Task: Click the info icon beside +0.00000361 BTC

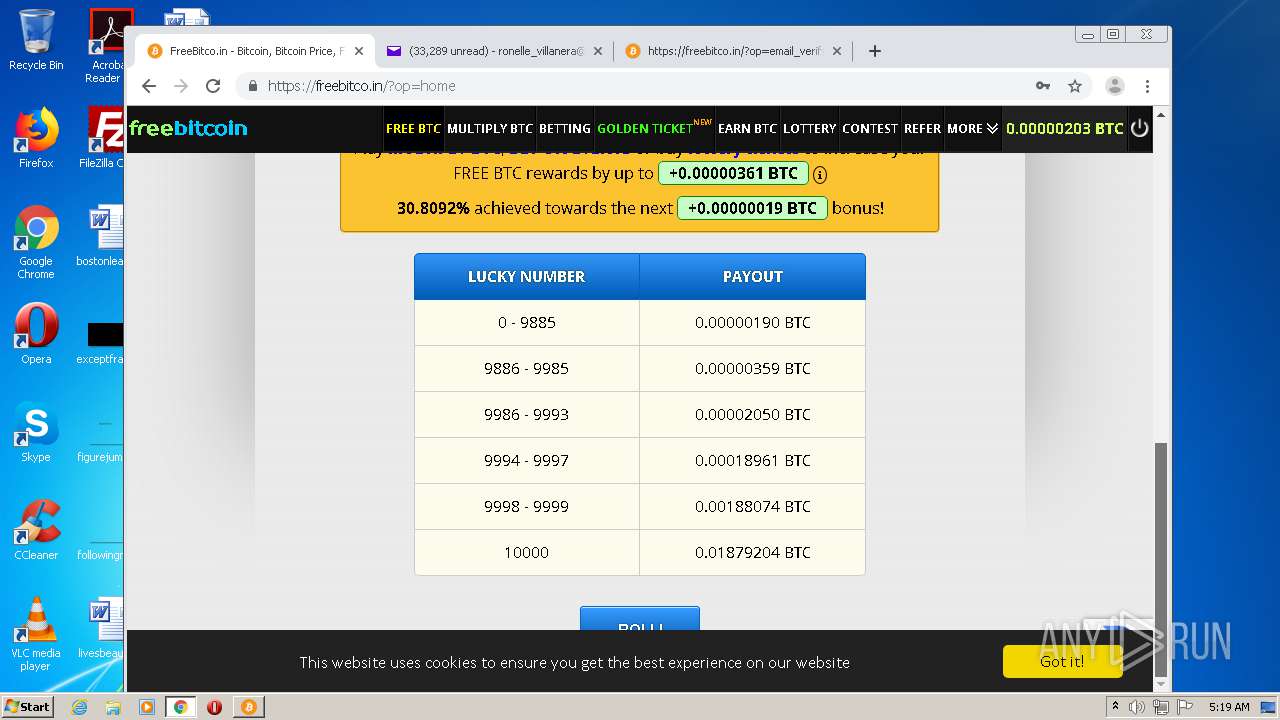Action: [820, 174]
